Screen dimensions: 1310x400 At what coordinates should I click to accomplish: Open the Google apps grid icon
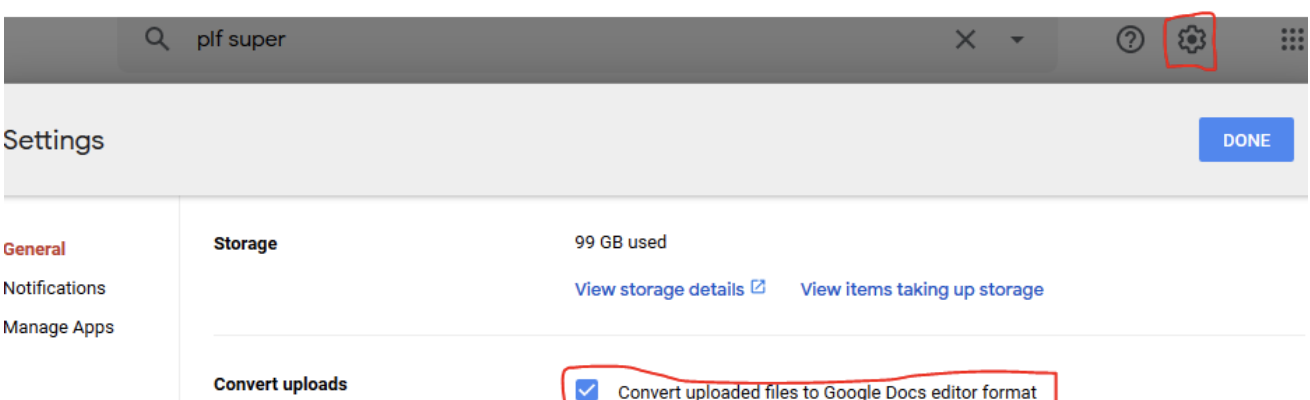point(1293,40)
